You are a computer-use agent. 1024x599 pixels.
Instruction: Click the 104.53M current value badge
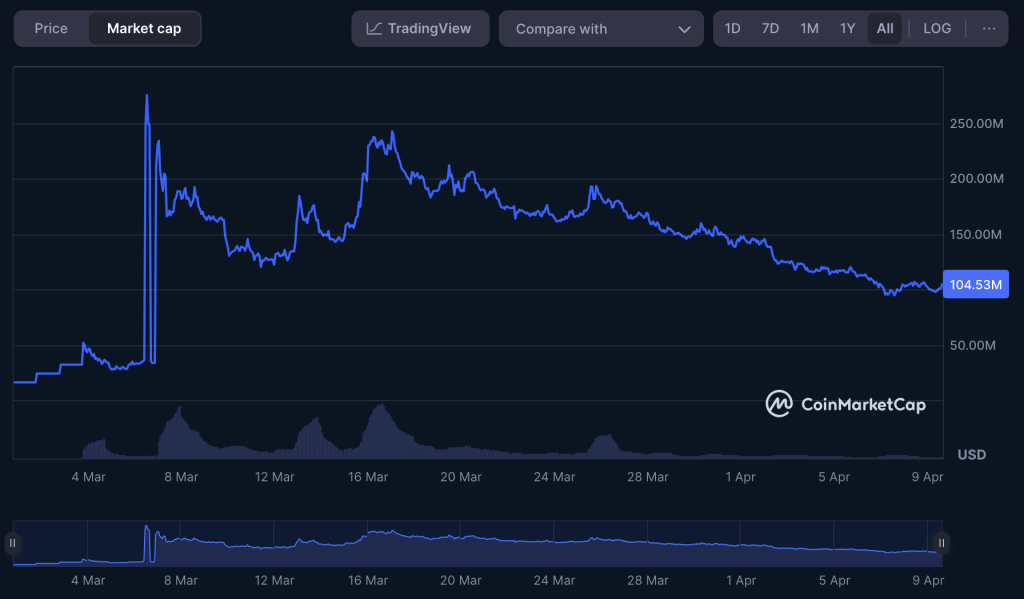pos(975,284)
